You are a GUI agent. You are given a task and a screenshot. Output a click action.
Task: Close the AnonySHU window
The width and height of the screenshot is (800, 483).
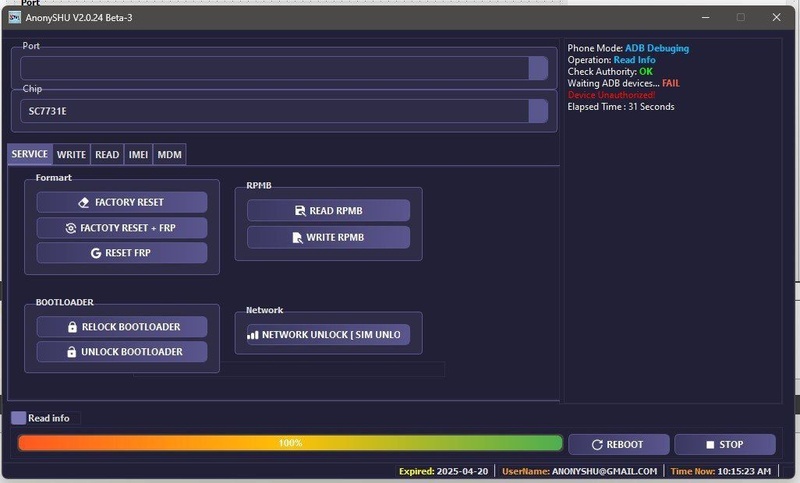tap(777, 17)
